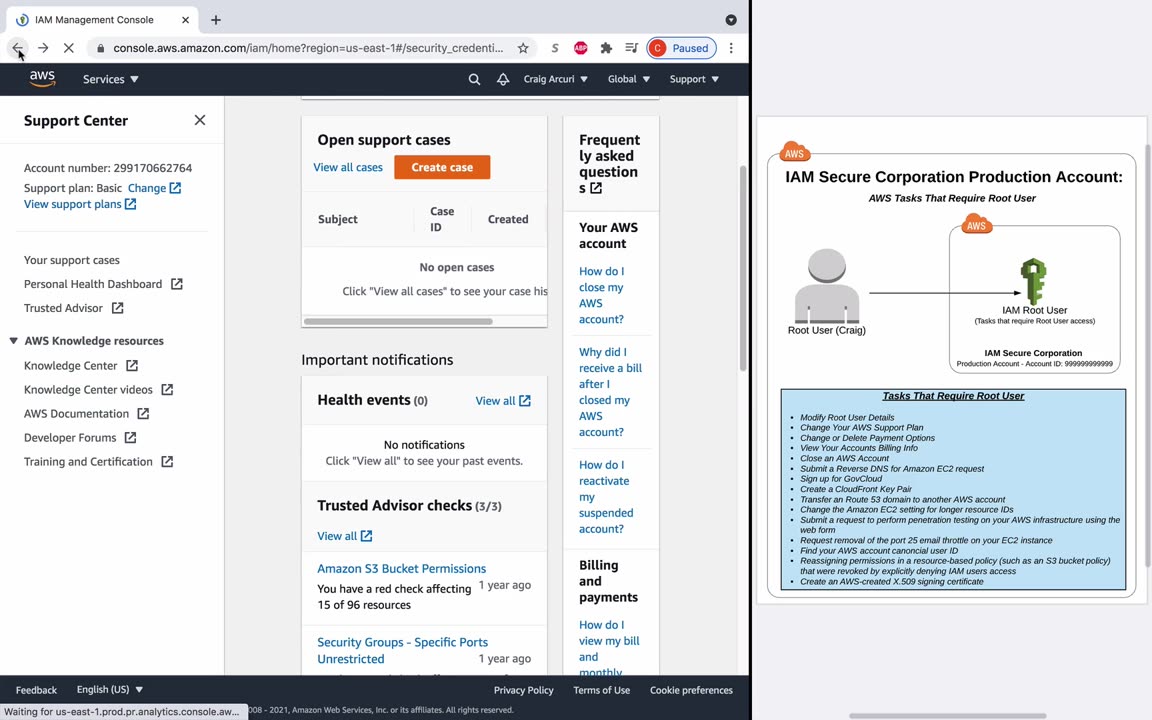Open Training and Certification link
Viewport: 1152px width, 720px height.
(x=98, y=461)
